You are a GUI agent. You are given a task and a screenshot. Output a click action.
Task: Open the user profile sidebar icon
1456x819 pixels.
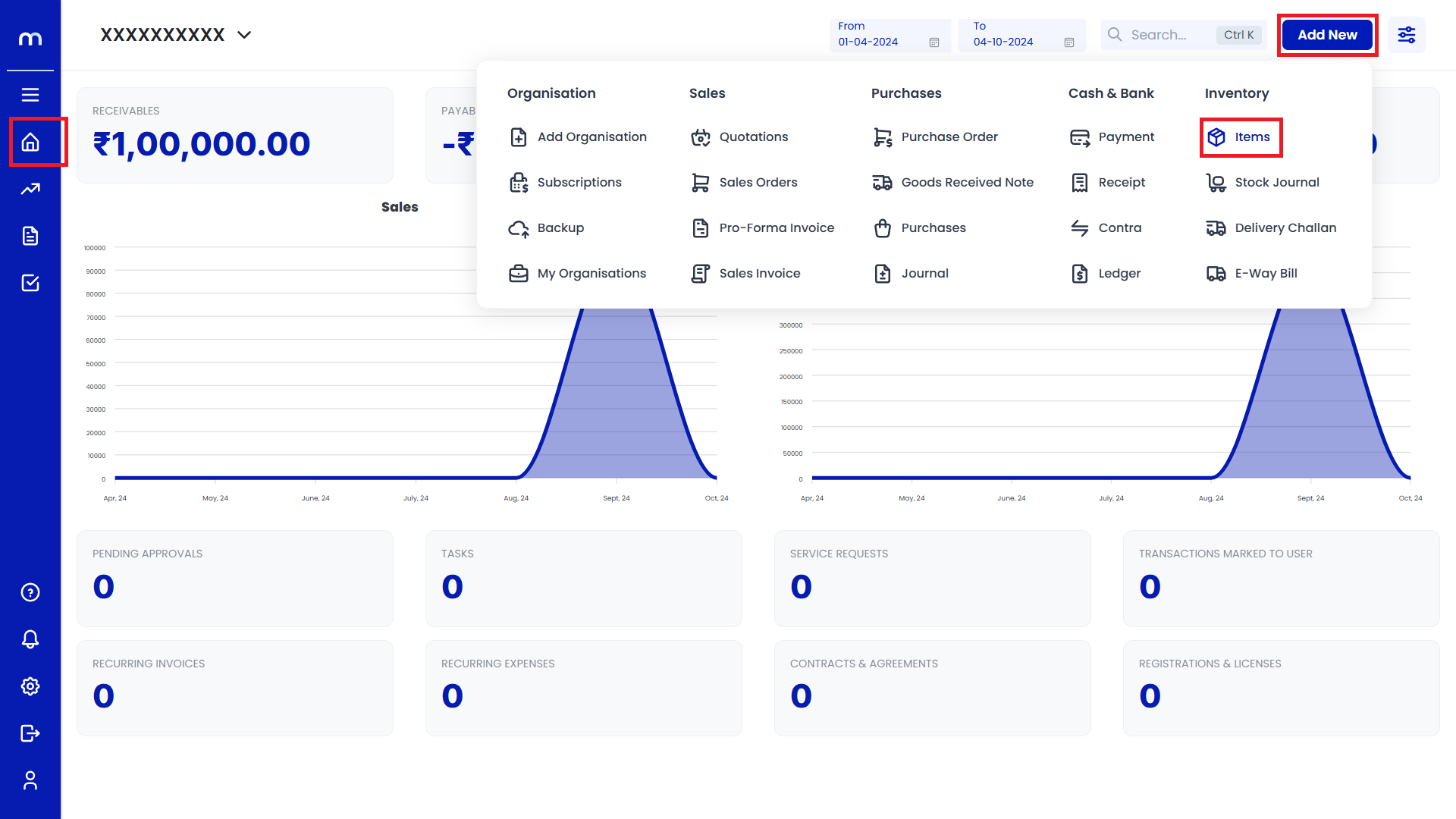click(30, 780)
